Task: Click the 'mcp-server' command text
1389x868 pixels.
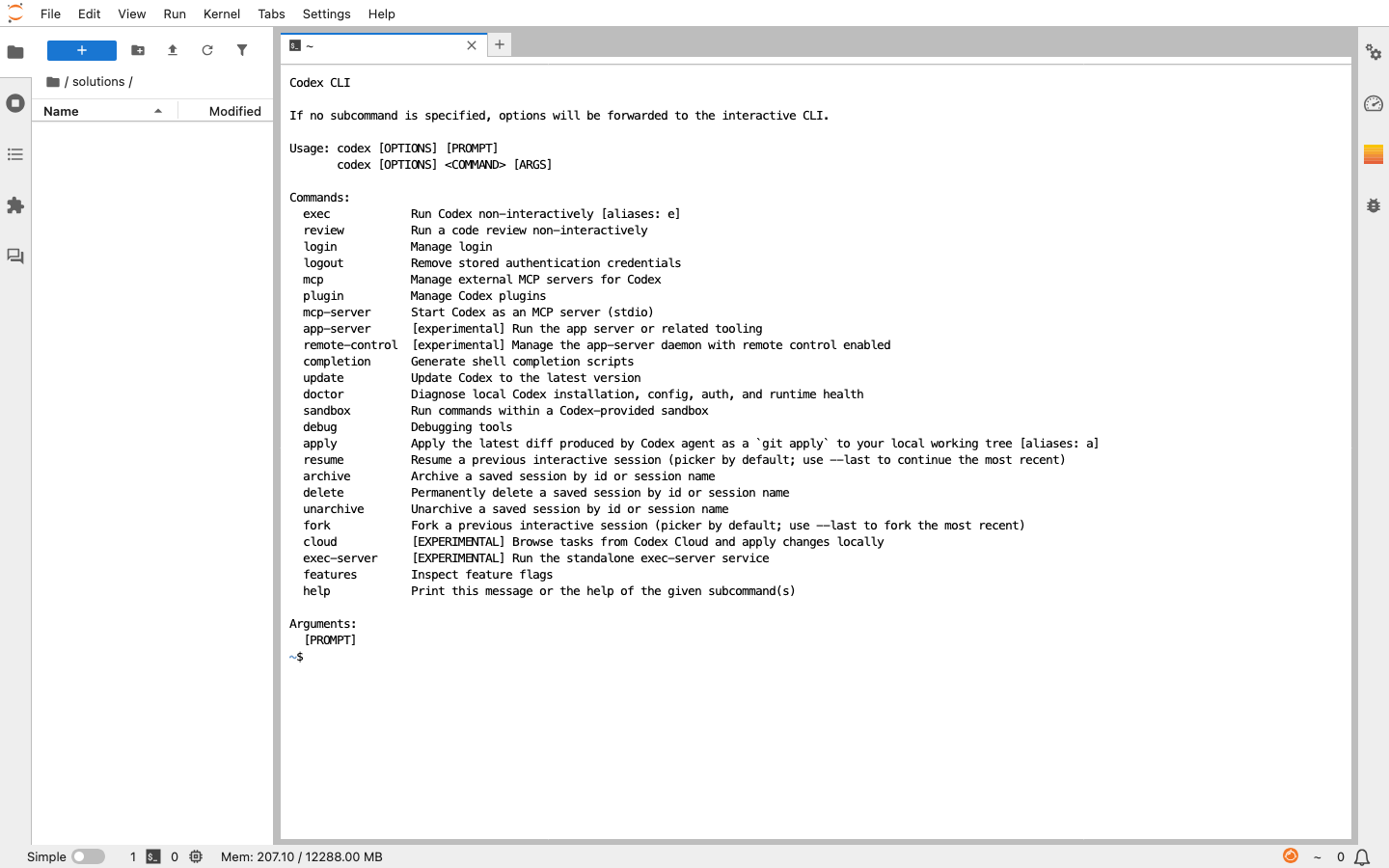Action: tap(337, 312)
